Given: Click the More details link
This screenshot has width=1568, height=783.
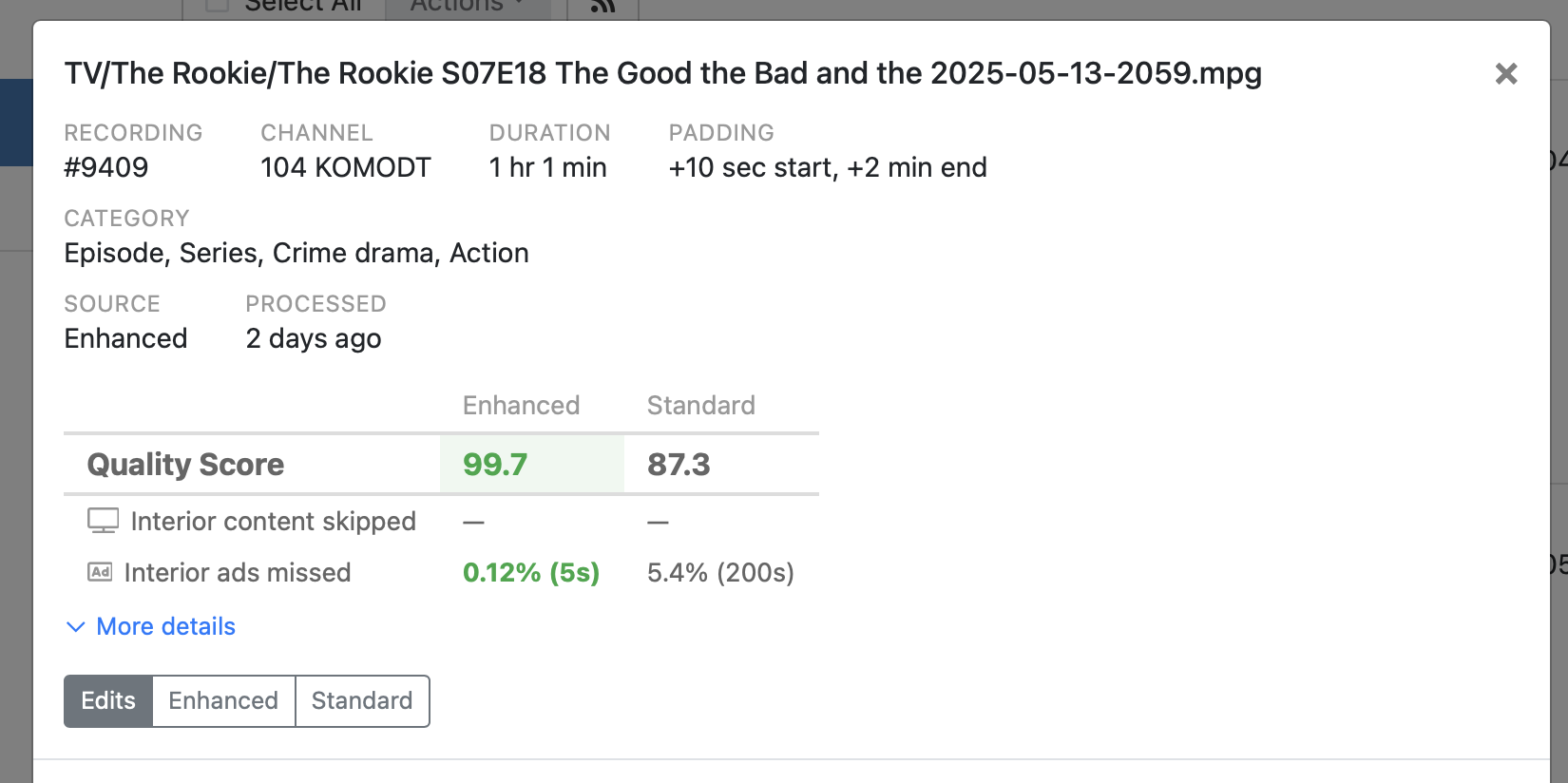Looking at the screenshot, I should coord(165,627).
